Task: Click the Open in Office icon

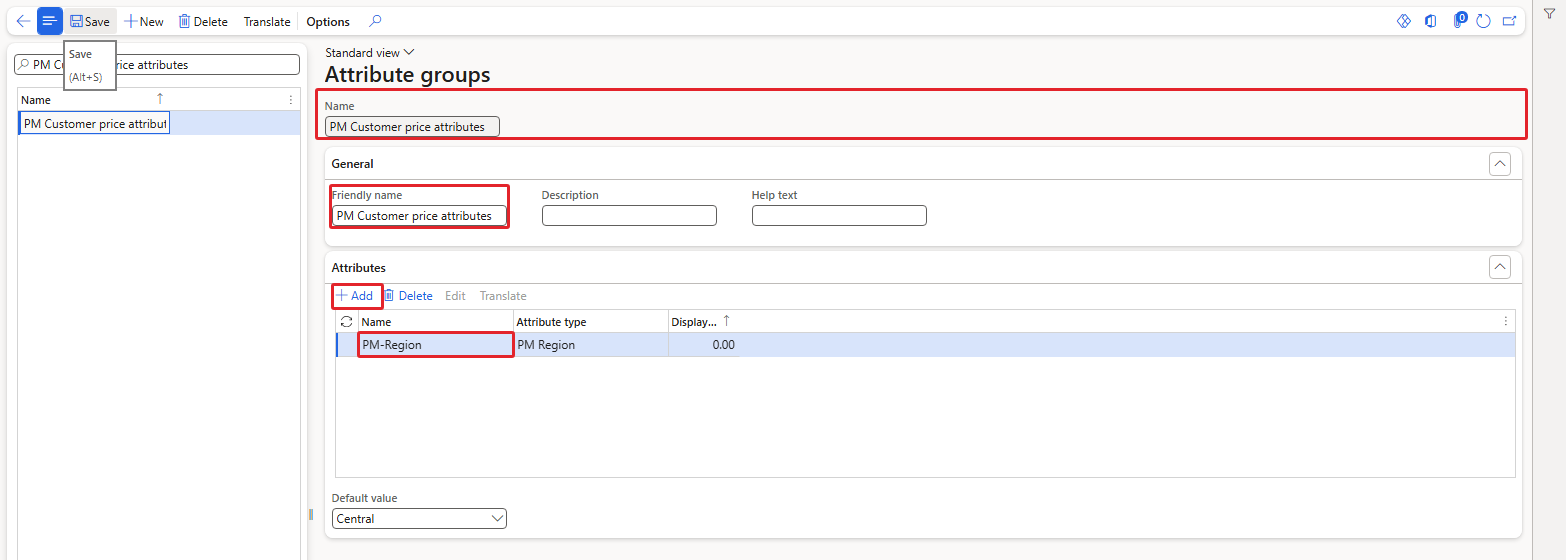Action: point(1431,21)
